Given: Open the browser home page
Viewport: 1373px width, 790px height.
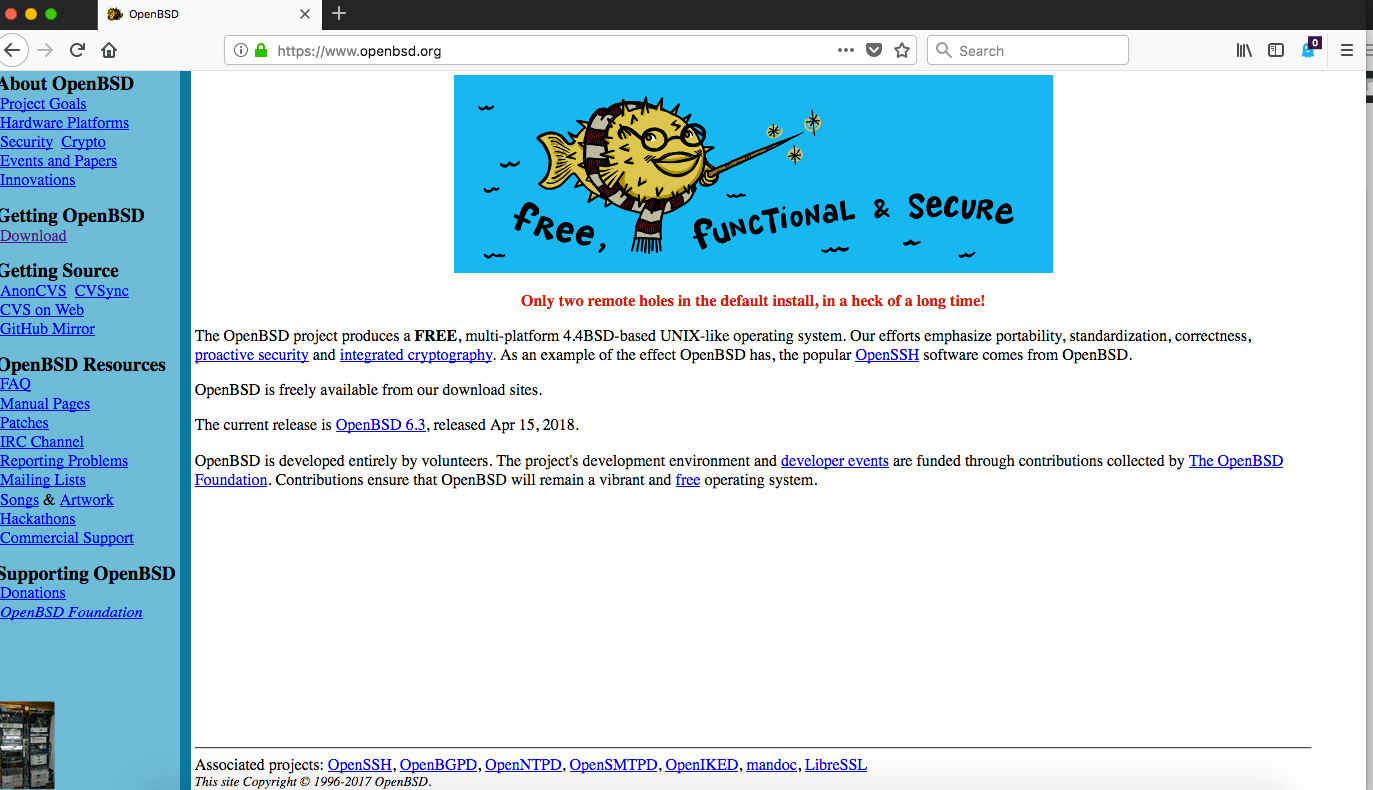Looking at the screenshot, I should point(109,50).
